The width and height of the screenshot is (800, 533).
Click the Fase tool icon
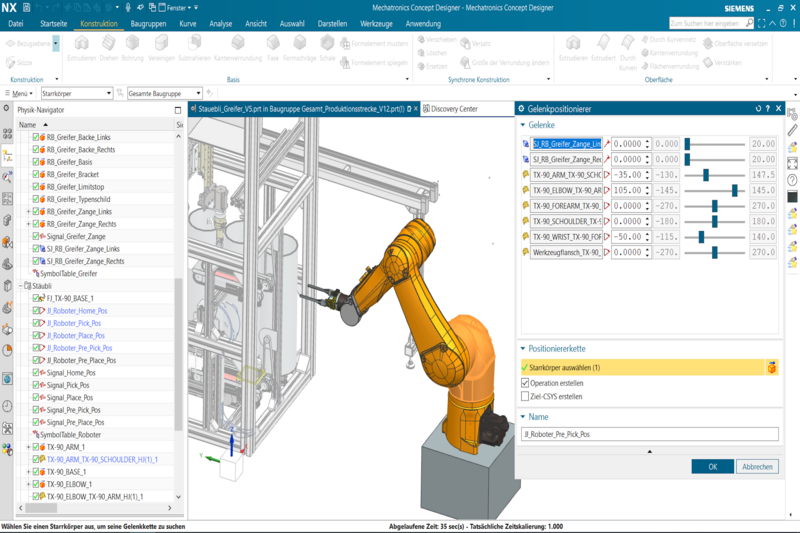(273, 43)
